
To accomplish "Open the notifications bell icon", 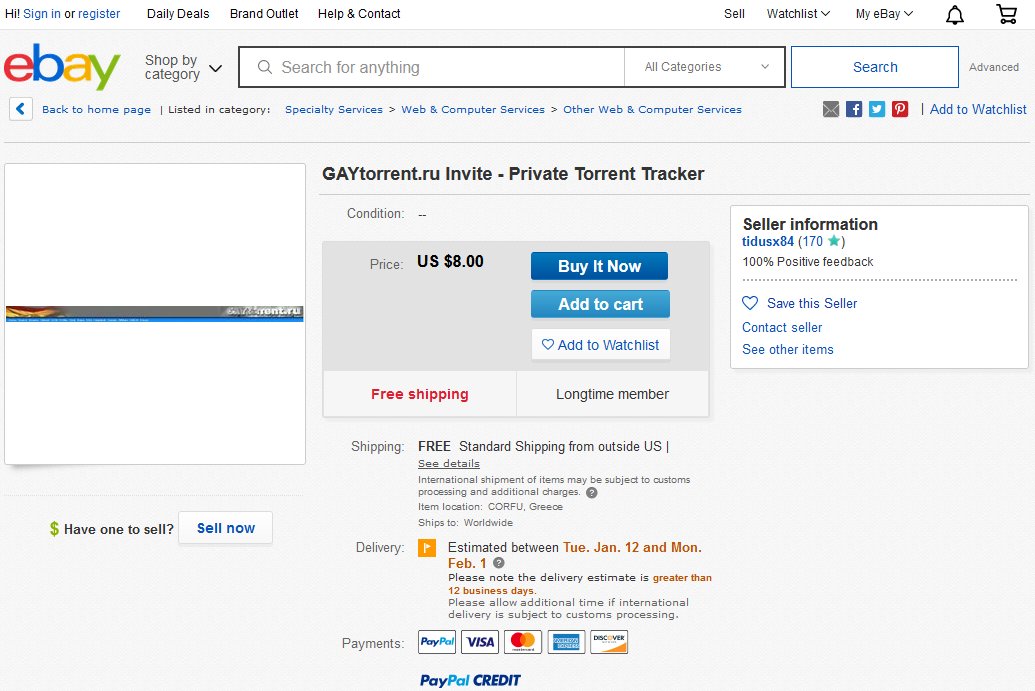I will click(953, 14).
